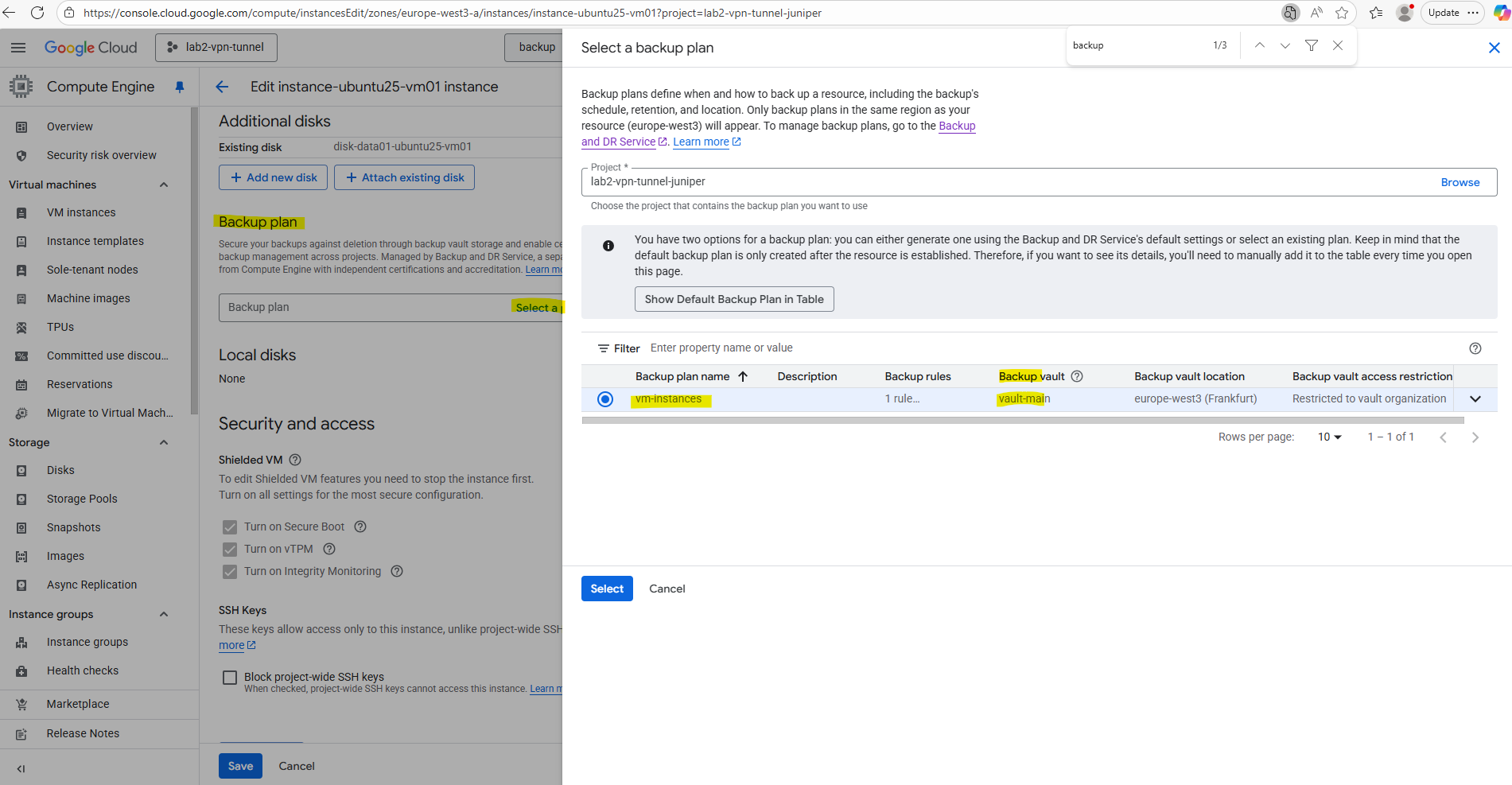
Task: Click the find bar filter icon
Action: [1312, 45]
